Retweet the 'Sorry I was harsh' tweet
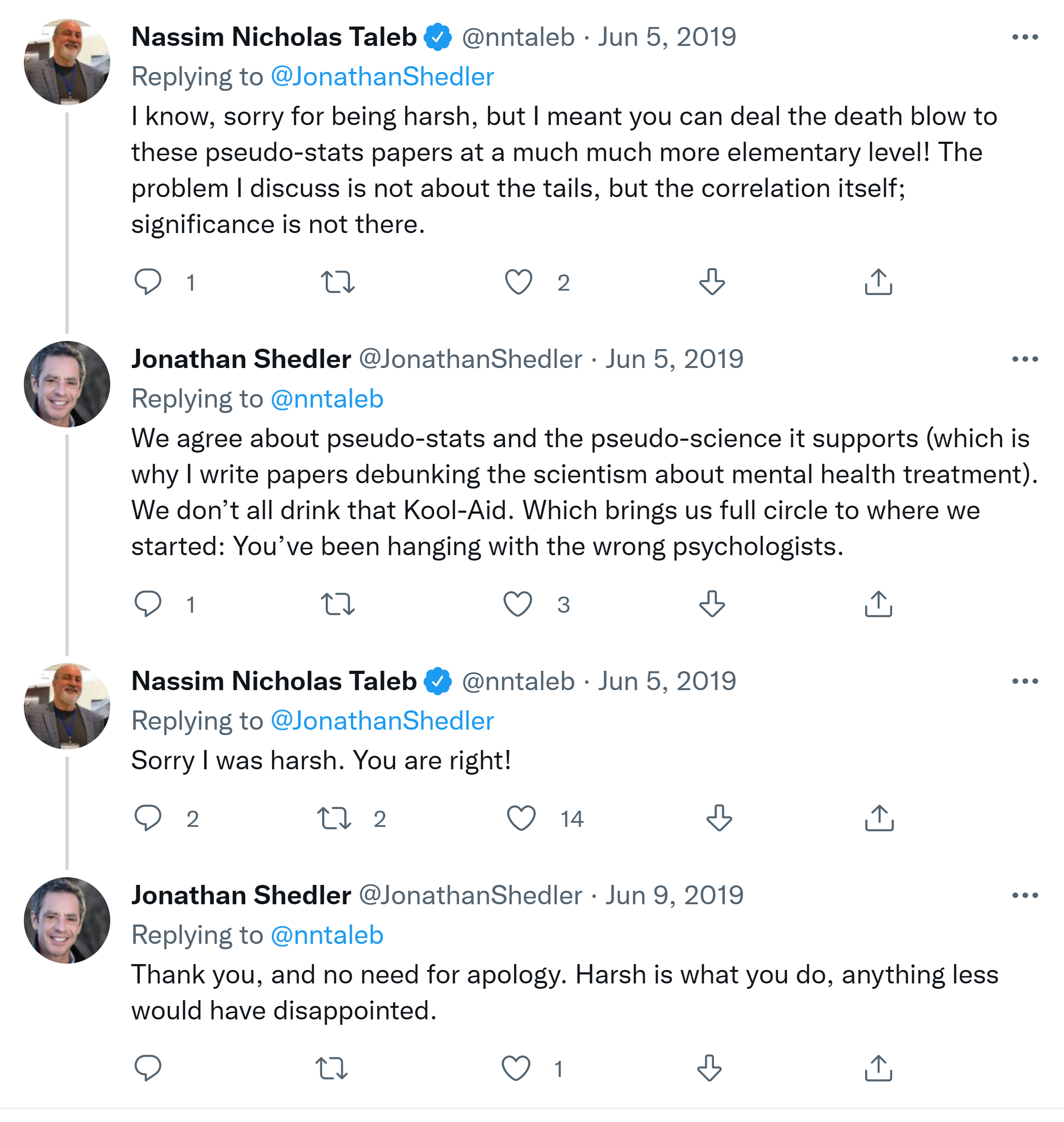The image size is (1064, 1122). [x=334, y=818]
